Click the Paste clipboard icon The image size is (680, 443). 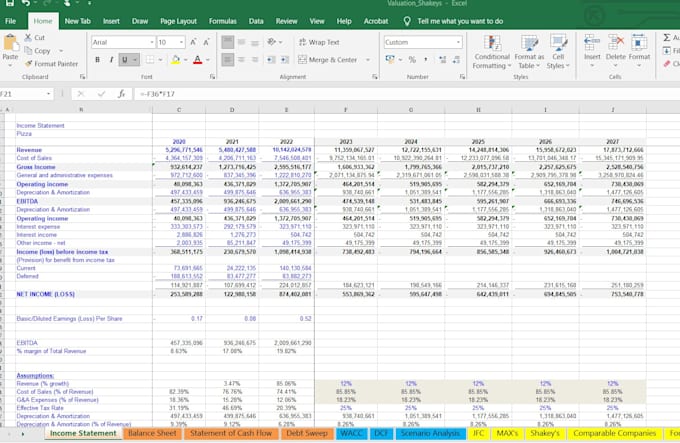(10, 43)
